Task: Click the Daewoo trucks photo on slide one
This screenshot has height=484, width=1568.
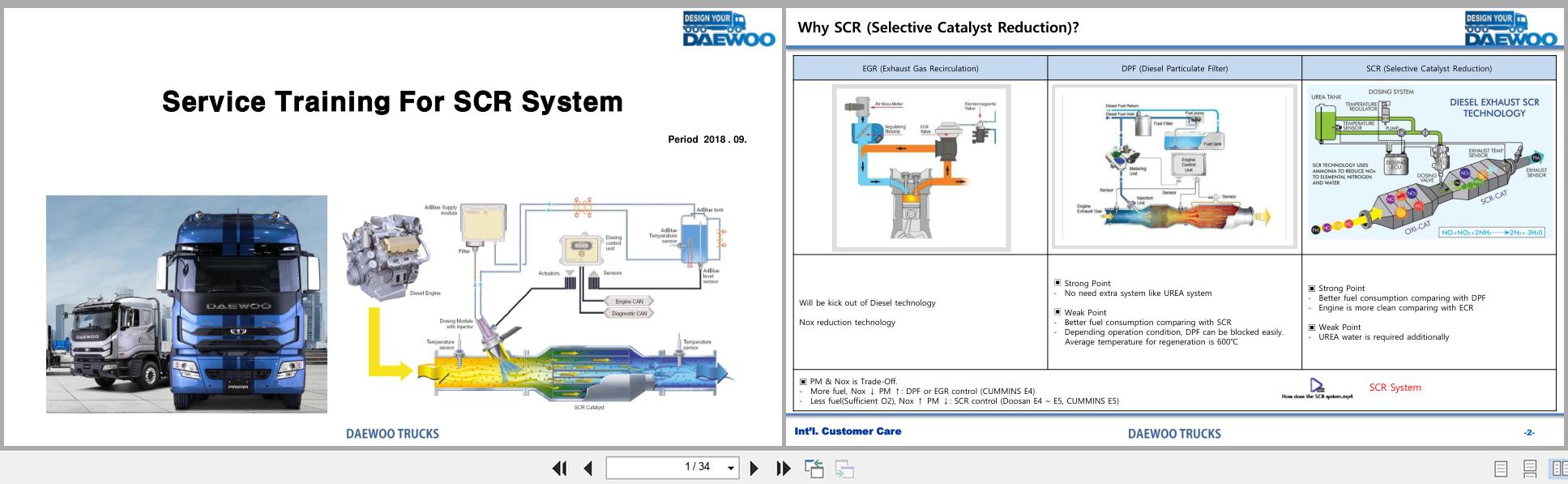Action: pos(186,304)
